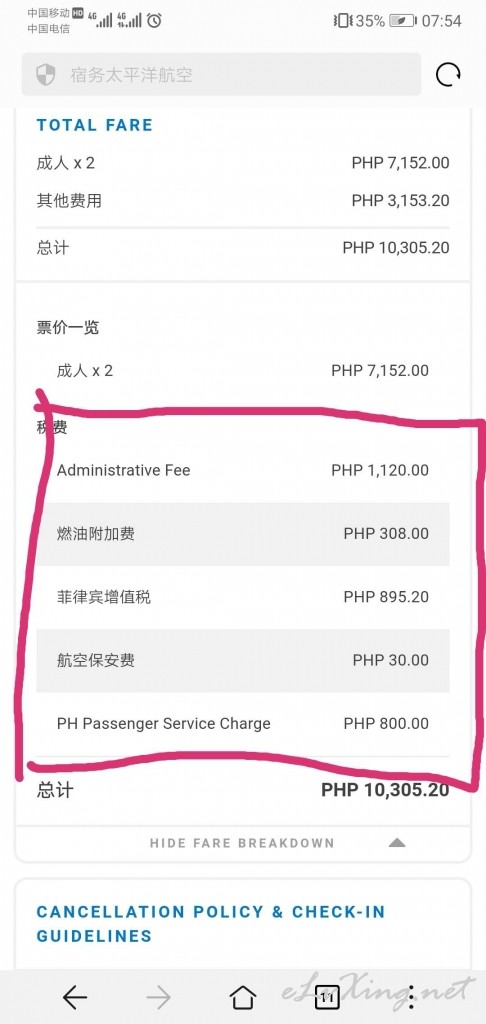Tap the browser reload icon
The width and height of the screenshot is (486, 1024).
[448, 74]
